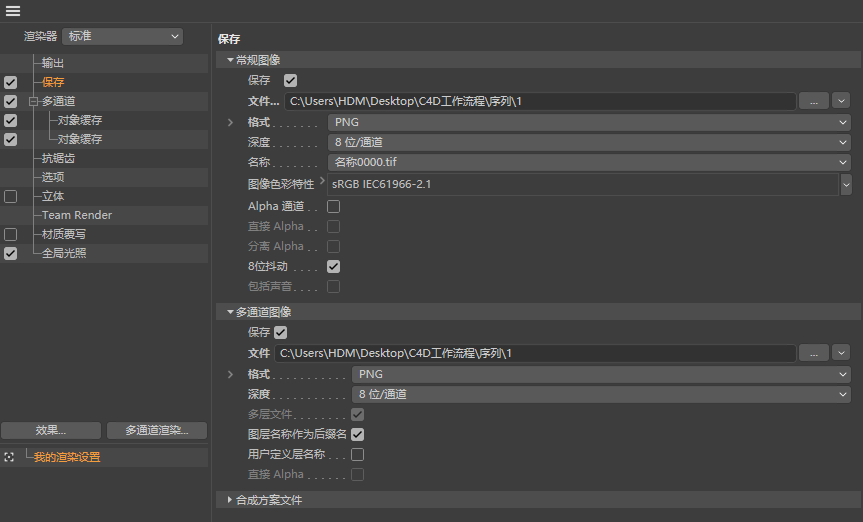Image resolution: width=863 pixels, height=522 pixels.
Task: Click the 多通道渲染... button
Action: [156, 431]
